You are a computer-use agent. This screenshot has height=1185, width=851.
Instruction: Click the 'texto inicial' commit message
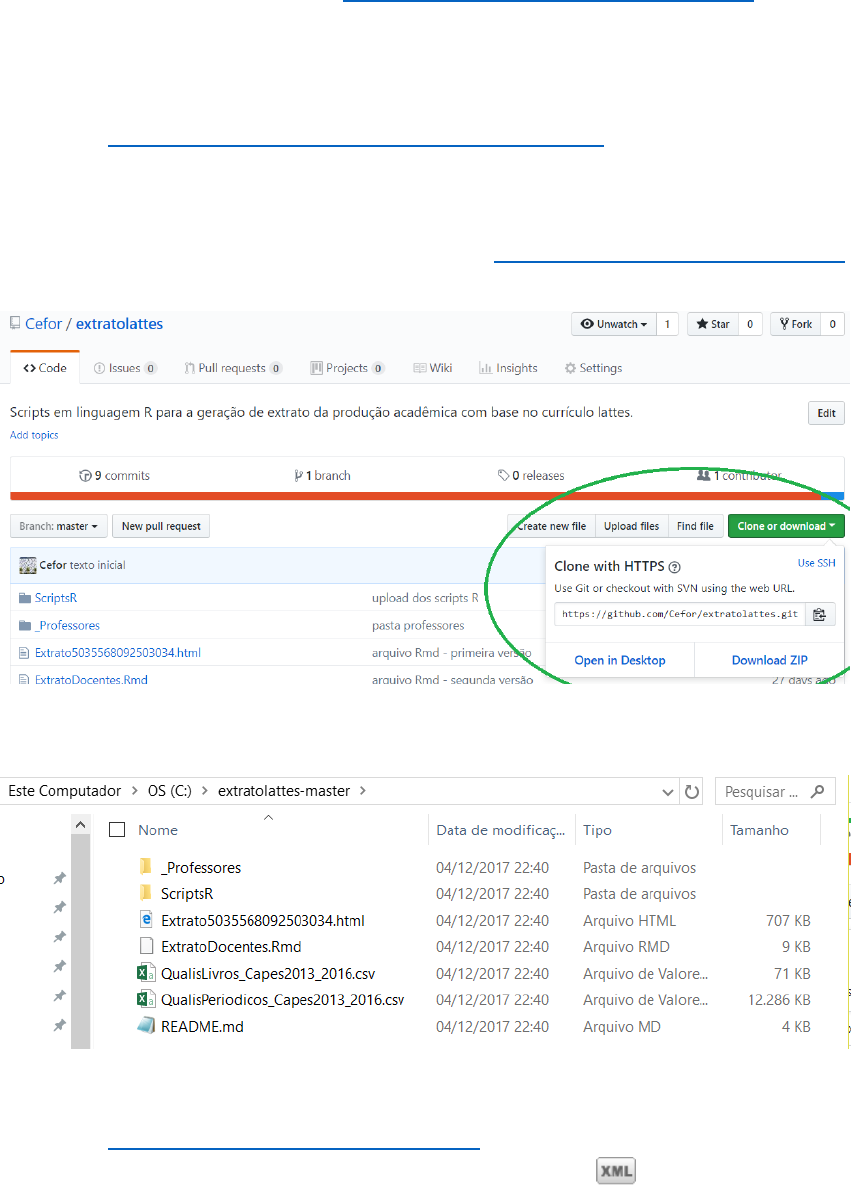tap(97, 565)
